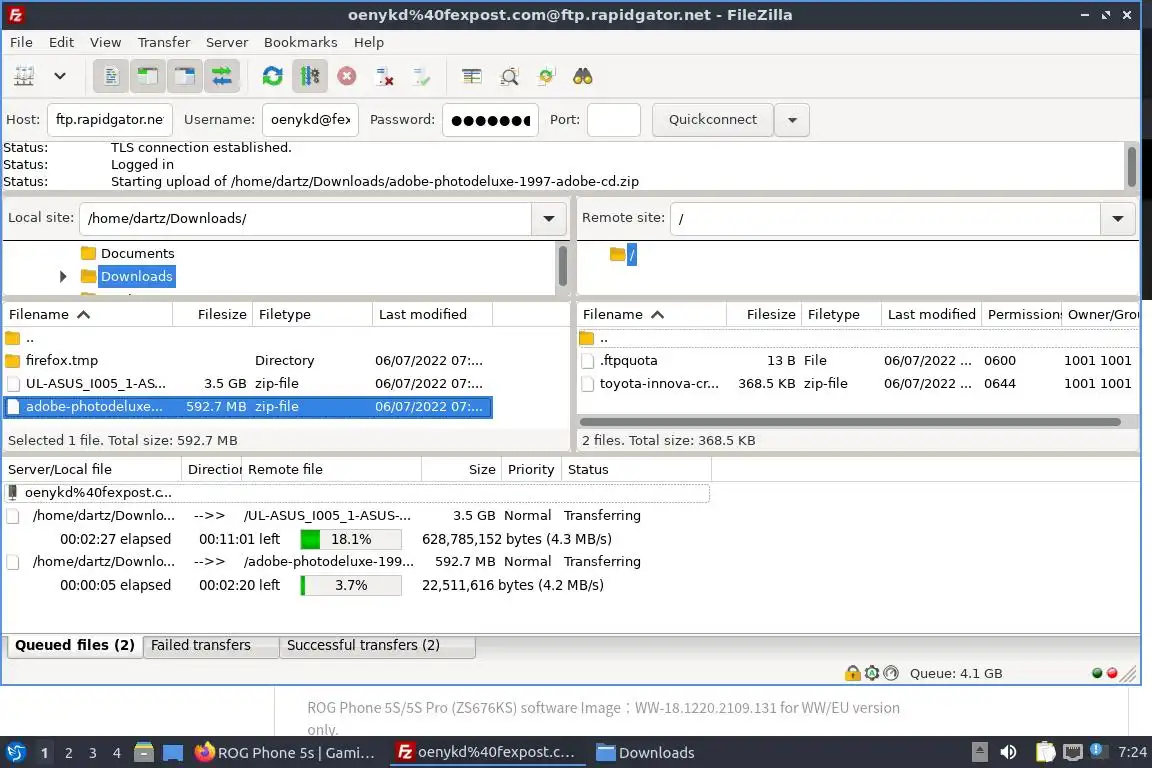Select toyota-innova-cr zip remote file
The image size is (1152, 768).
pyautogui.click(x=858, y=384)
